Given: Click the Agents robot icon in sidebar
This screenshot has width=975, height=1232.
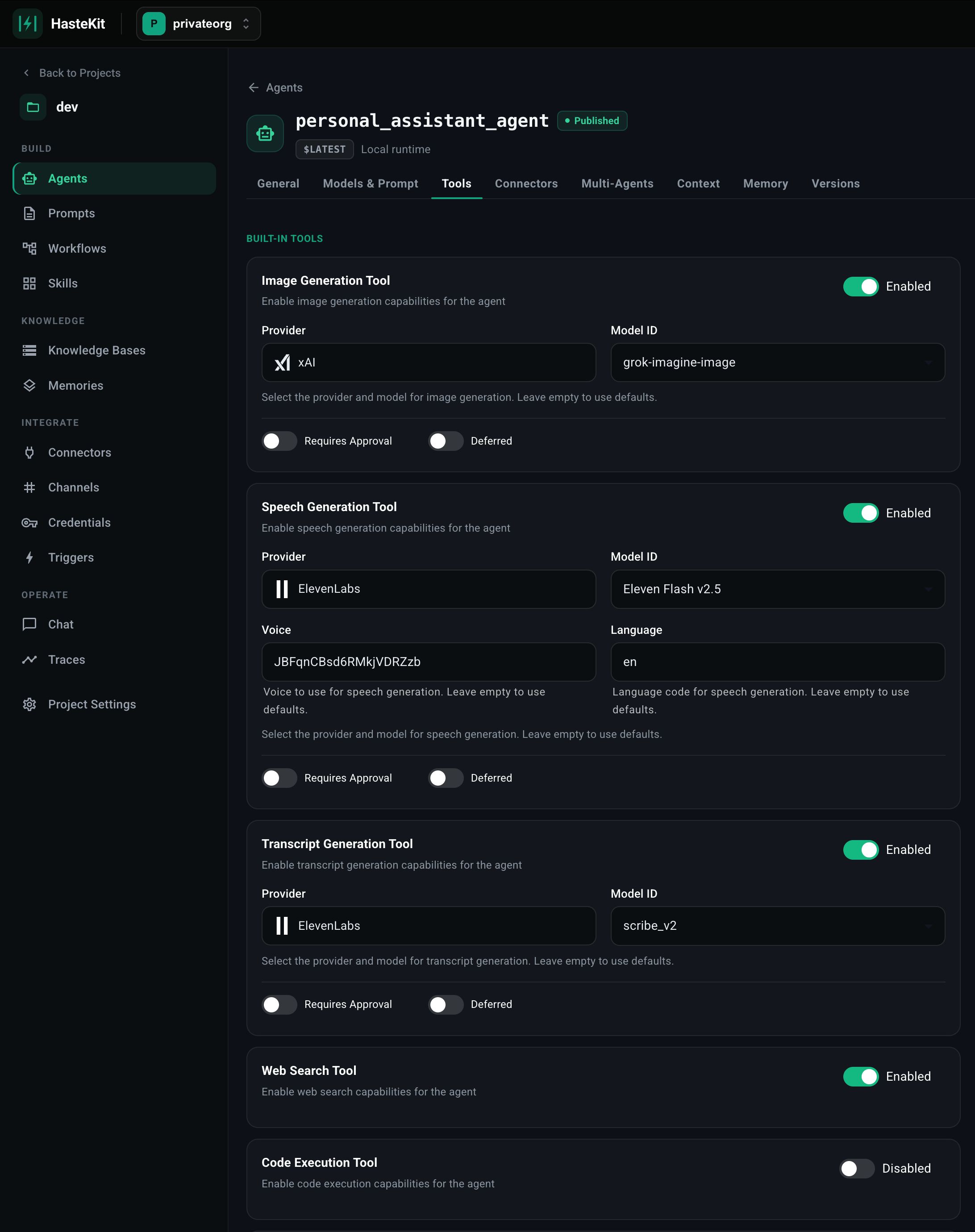Looking at the screenshot, I should pyautogui.click(x=29, y=179).
